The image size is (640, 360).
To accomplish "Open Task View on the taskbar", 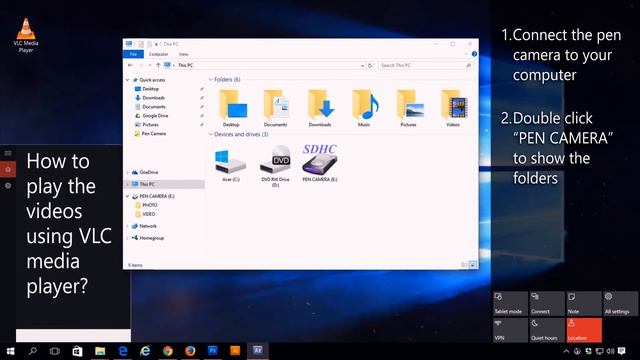I will click(x=55, y=351).
